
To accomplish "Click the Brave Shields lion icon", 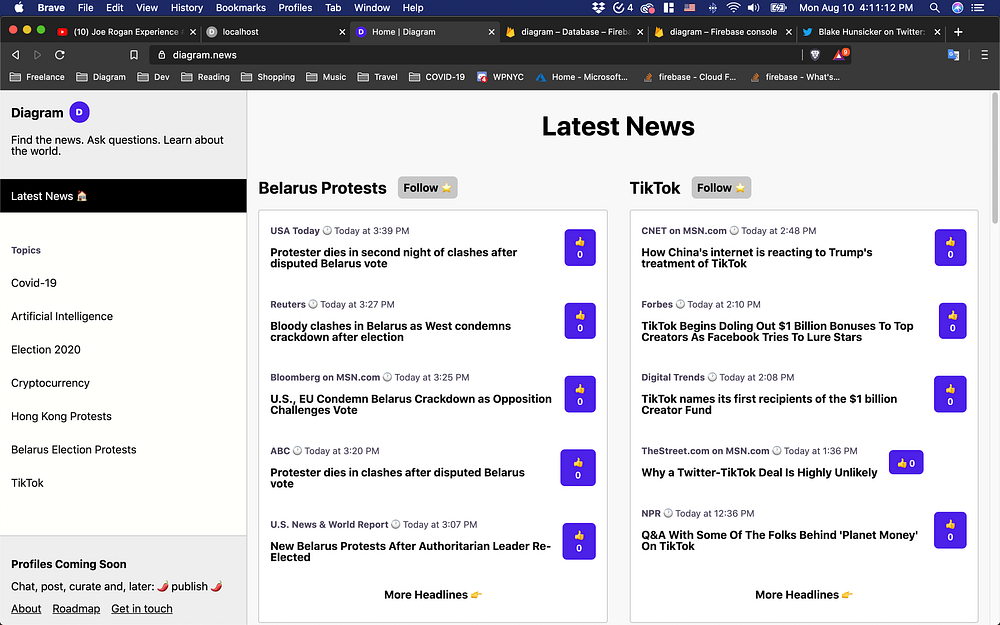I will 815,55.
